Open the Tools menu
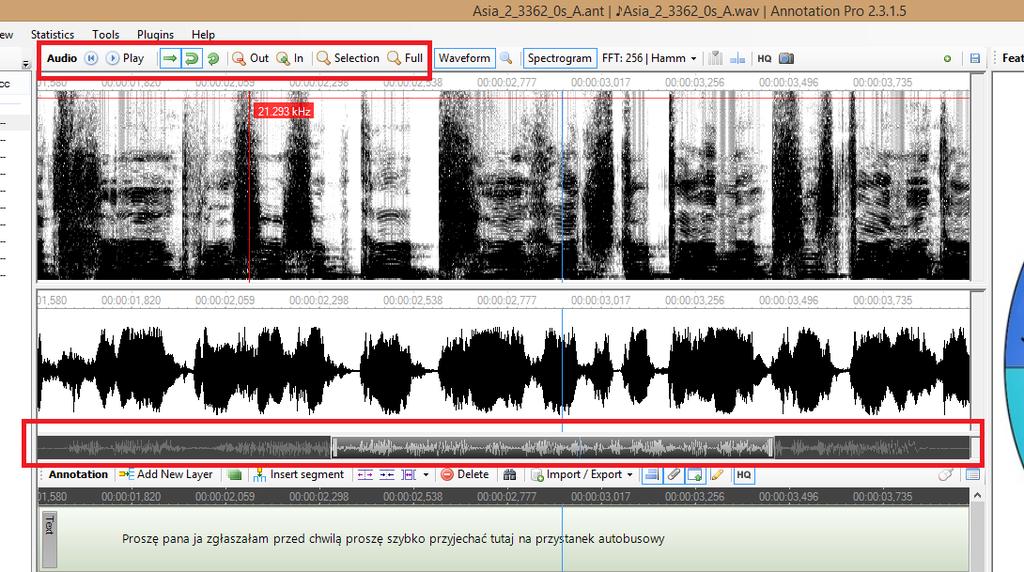1024x572 pixels. 106,35
